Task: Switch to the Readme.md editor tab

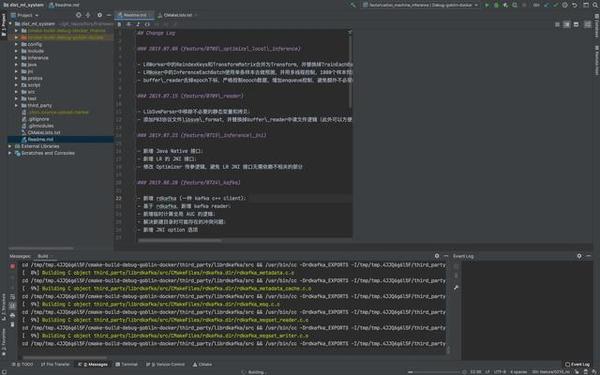Action: point(134,15)
